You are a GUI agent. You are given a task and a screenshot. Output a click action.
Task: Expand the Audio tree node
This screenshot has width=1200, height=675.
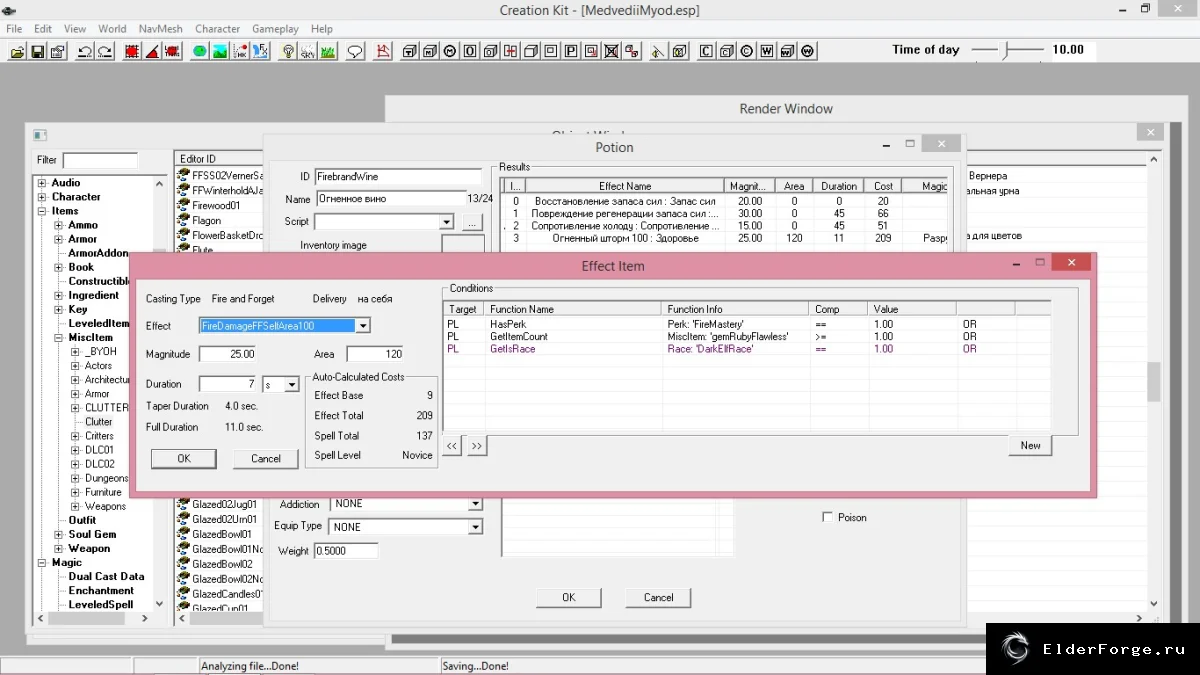(41, 183)
